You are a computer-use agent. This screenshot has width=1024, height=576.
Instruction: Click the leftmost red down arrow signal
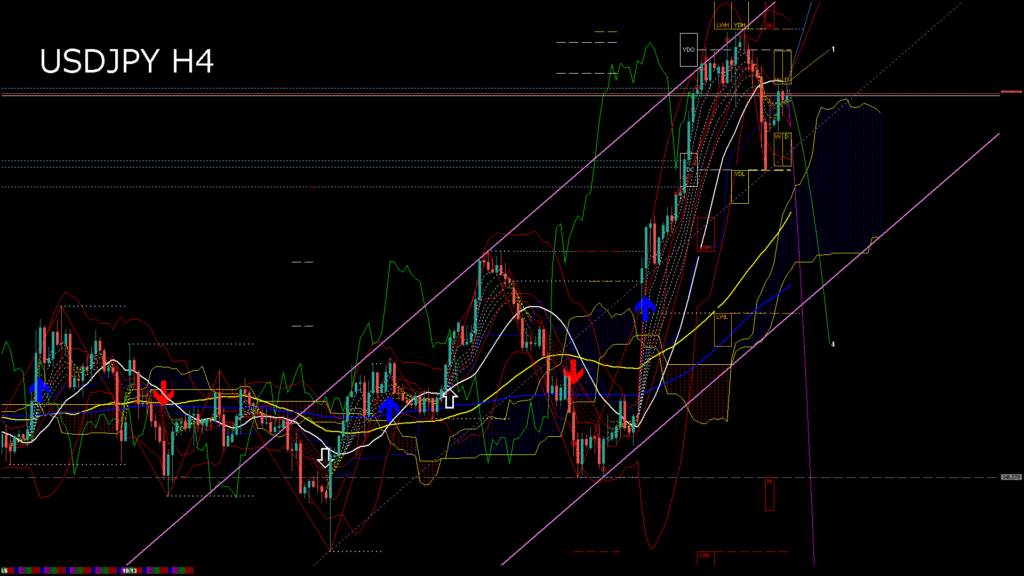tap(162, 392)
